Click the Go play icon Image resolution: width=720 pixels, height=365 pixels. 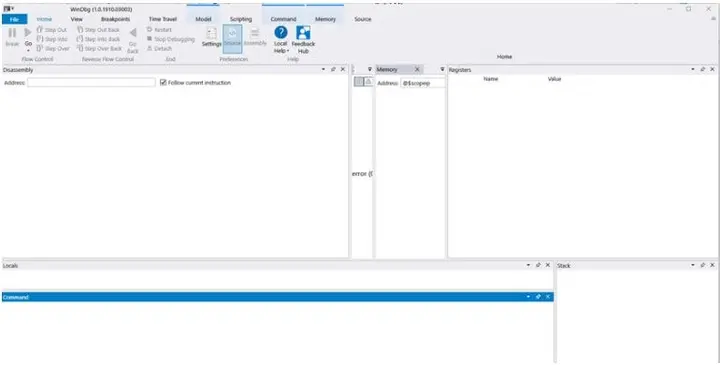point(28,33)
